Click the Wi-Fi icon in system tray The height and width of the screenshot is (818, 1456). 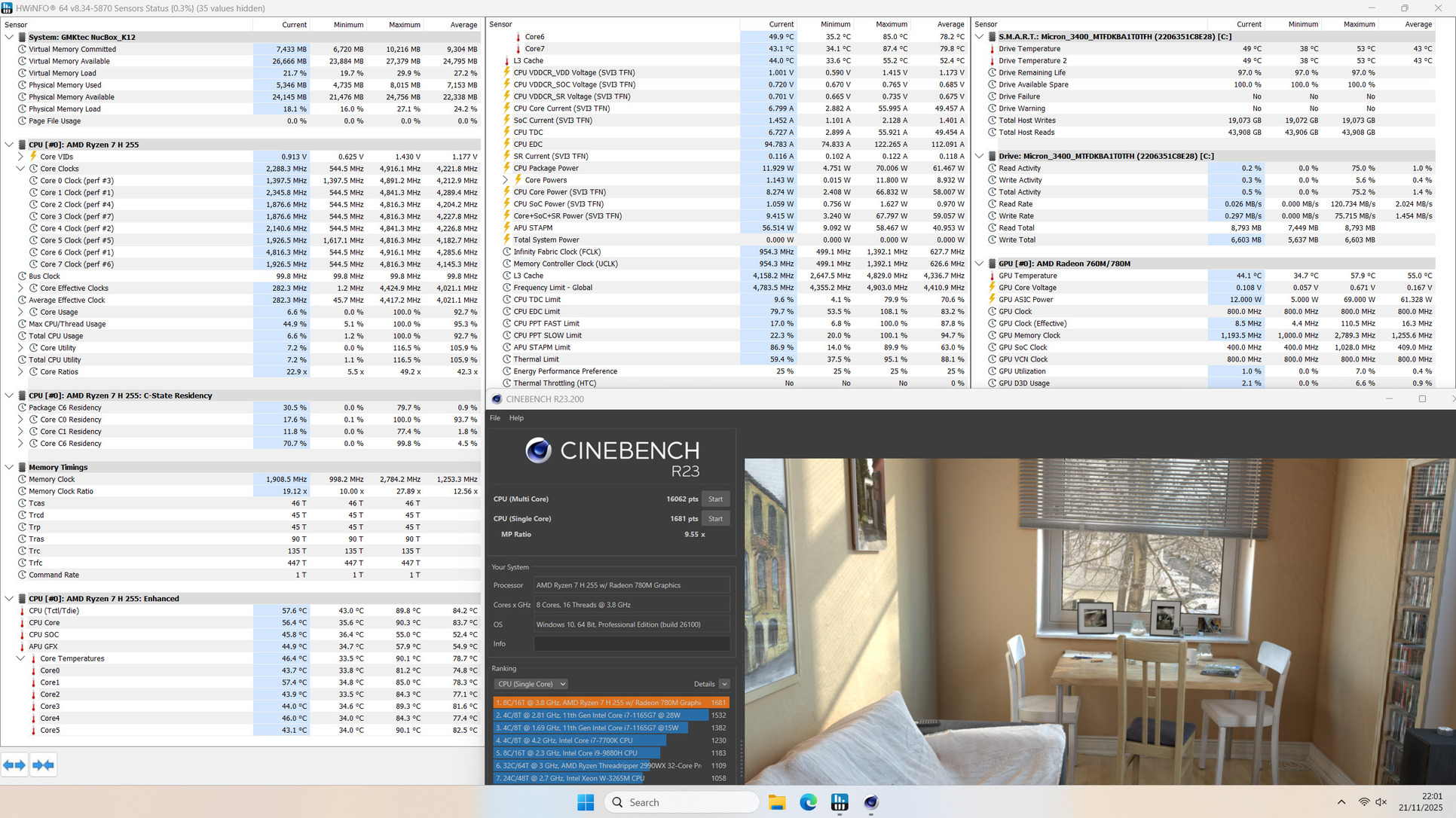click(1363, 802)
